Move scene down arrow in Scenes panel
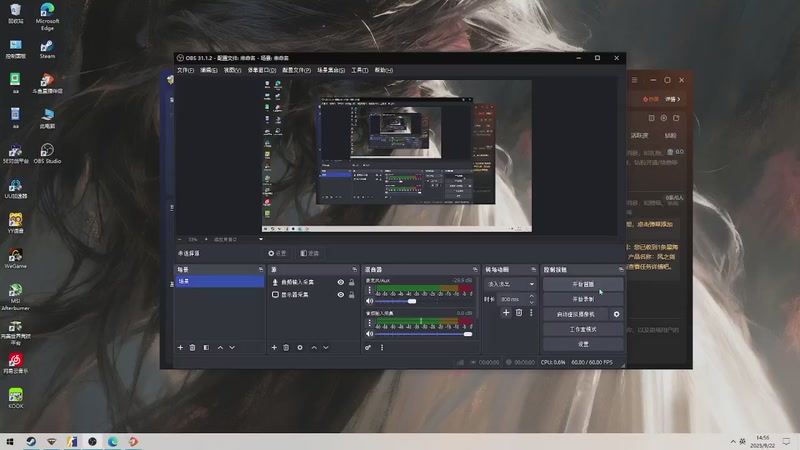Viewport: 800px width, 450px height. point(232,347)
